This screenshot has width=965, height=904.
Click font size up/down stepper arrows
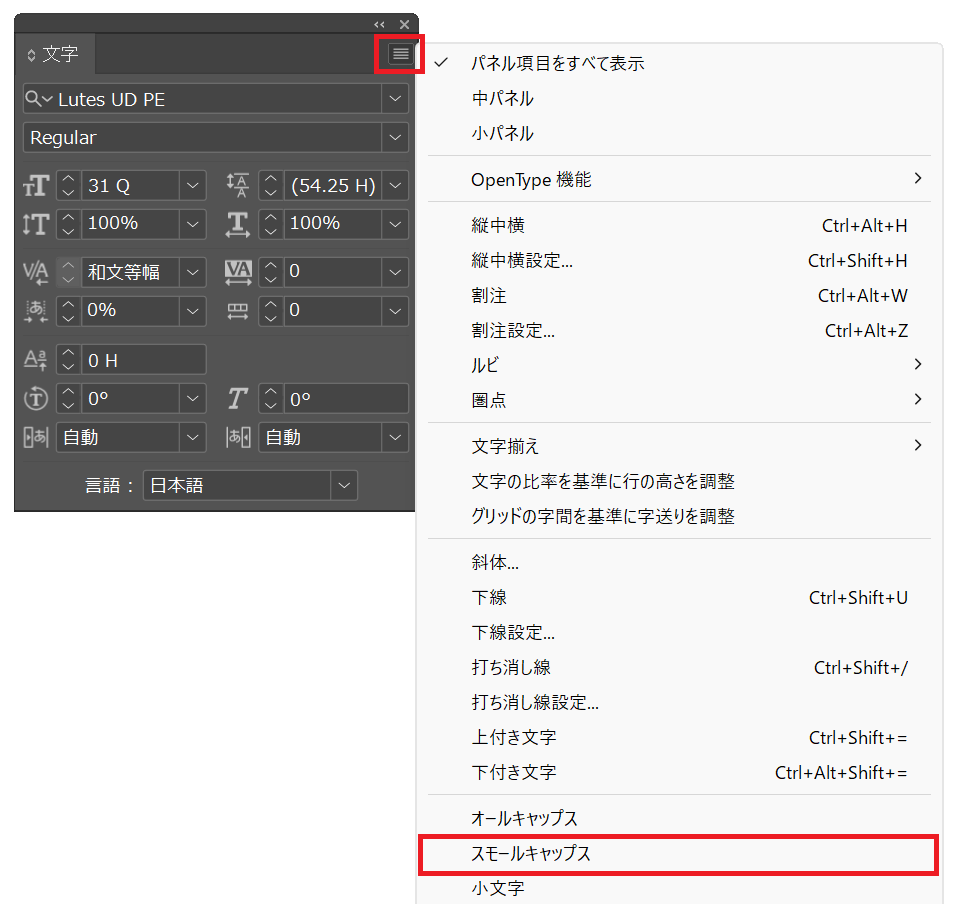click(68, 186)
